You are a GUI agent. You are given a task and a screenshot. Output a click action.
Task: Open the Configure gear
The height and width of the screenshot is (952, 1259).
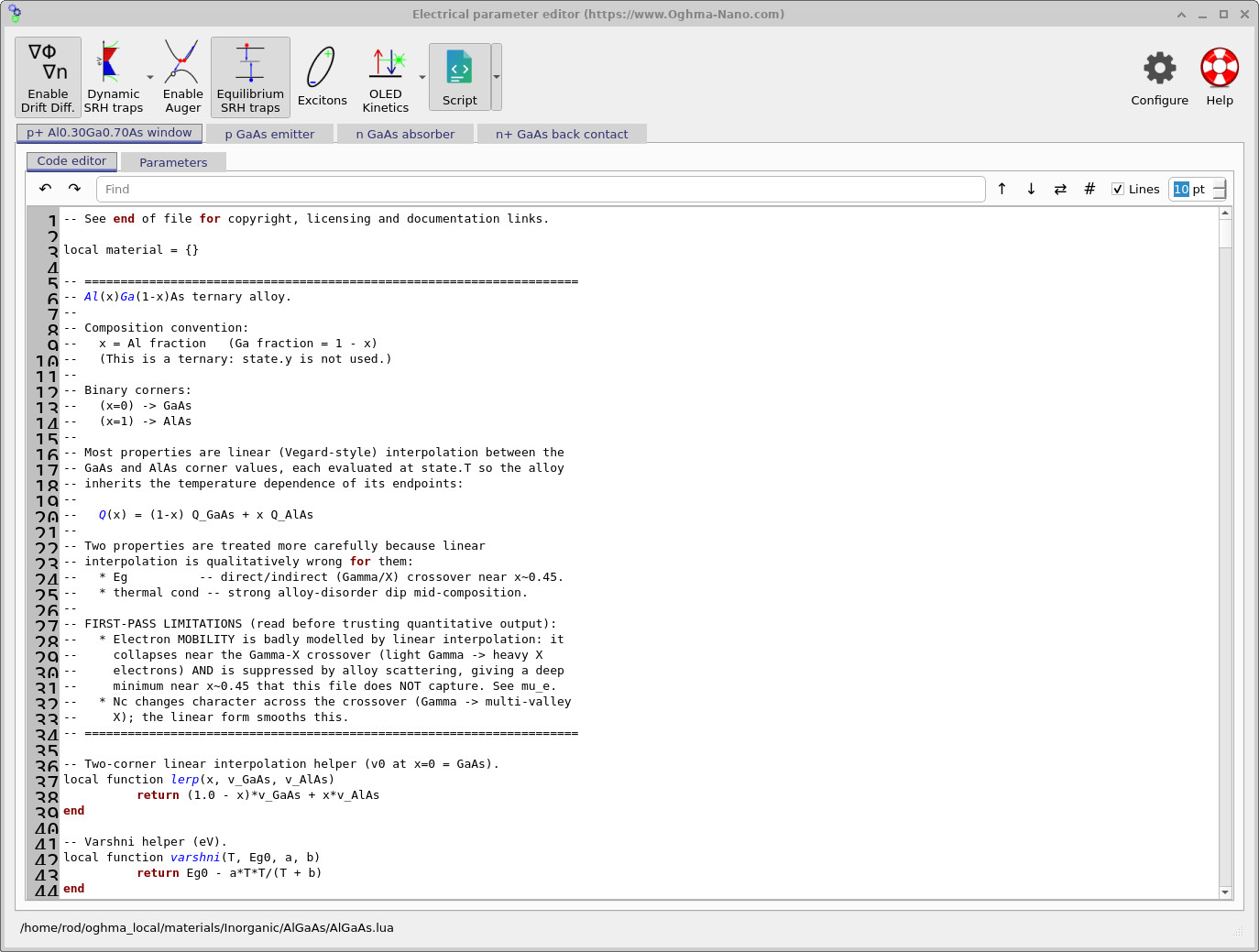1160,78
